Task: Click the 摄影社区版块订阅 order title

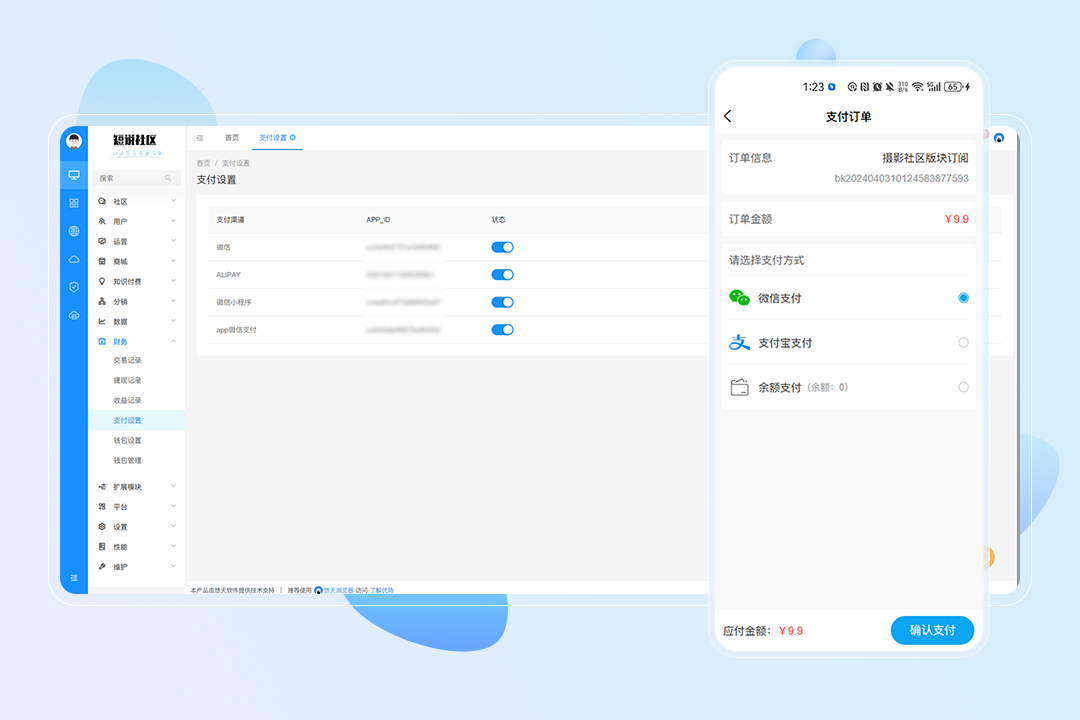Action: click(925, 158)
